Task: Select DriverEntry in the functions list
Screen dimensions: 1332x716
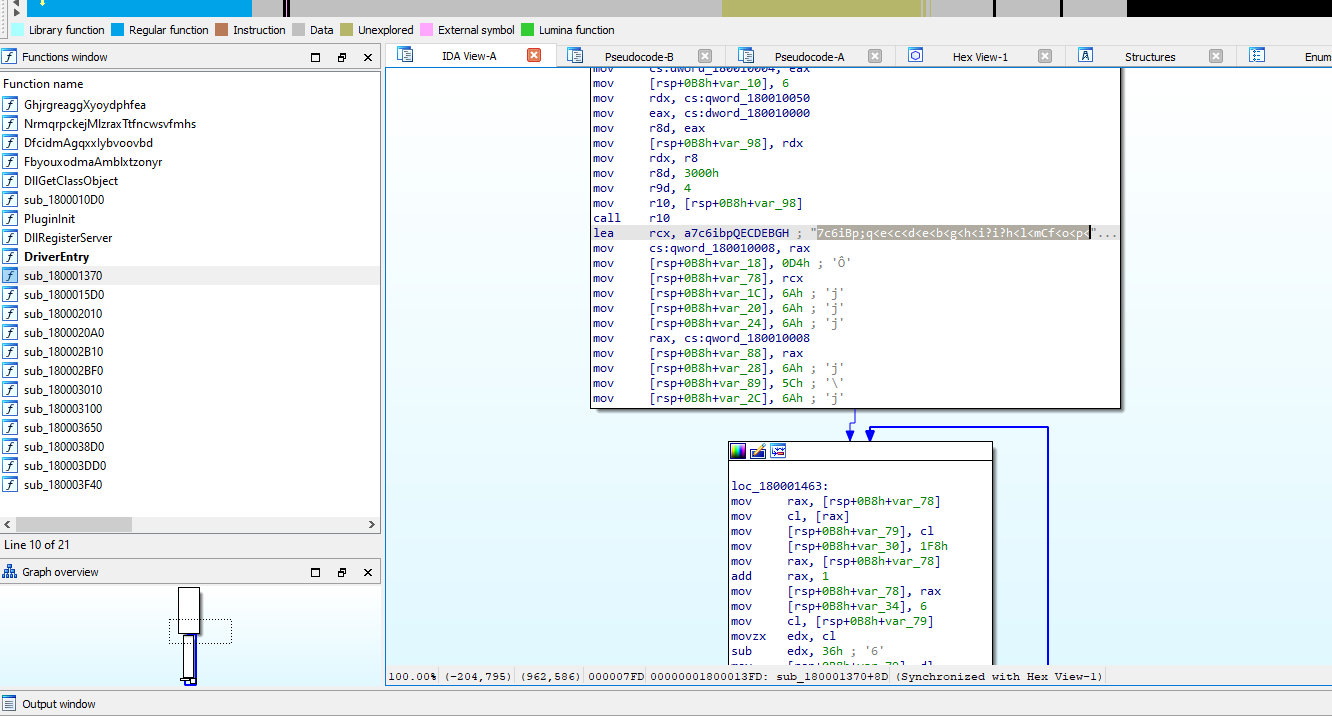Action: pyautogui.click(x=56, y=257)
